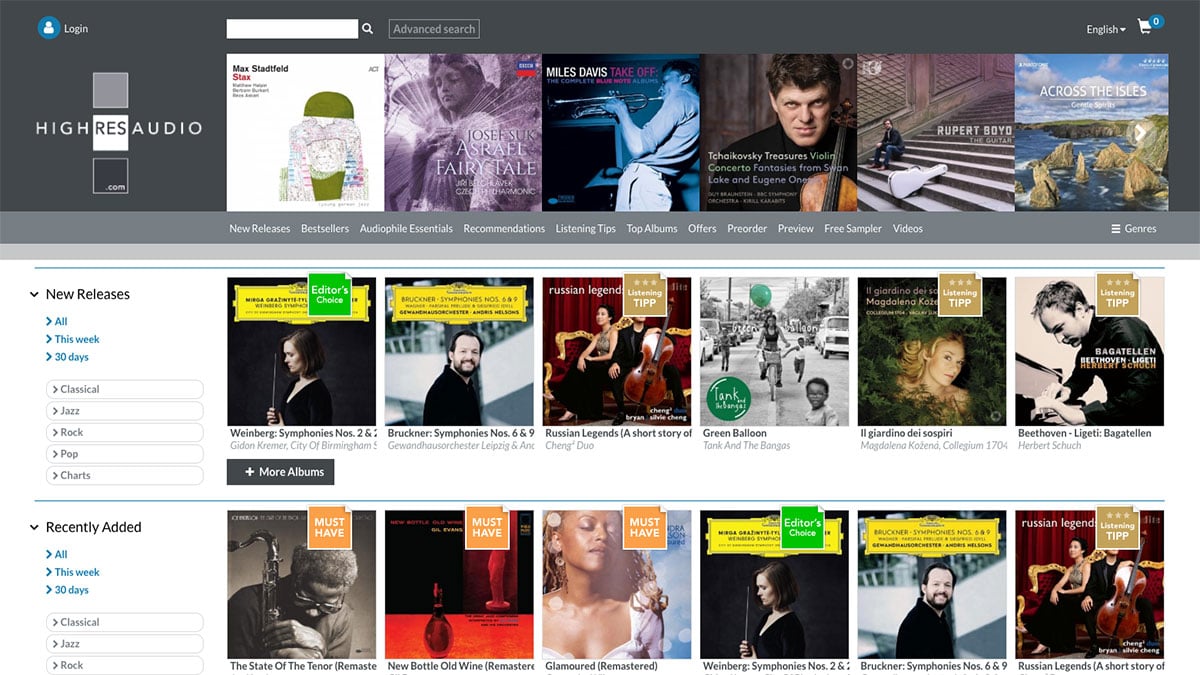
Task: Click the 'Cheng² Duo' artist name
Action: pyautogui.click(x=569, y=445)
